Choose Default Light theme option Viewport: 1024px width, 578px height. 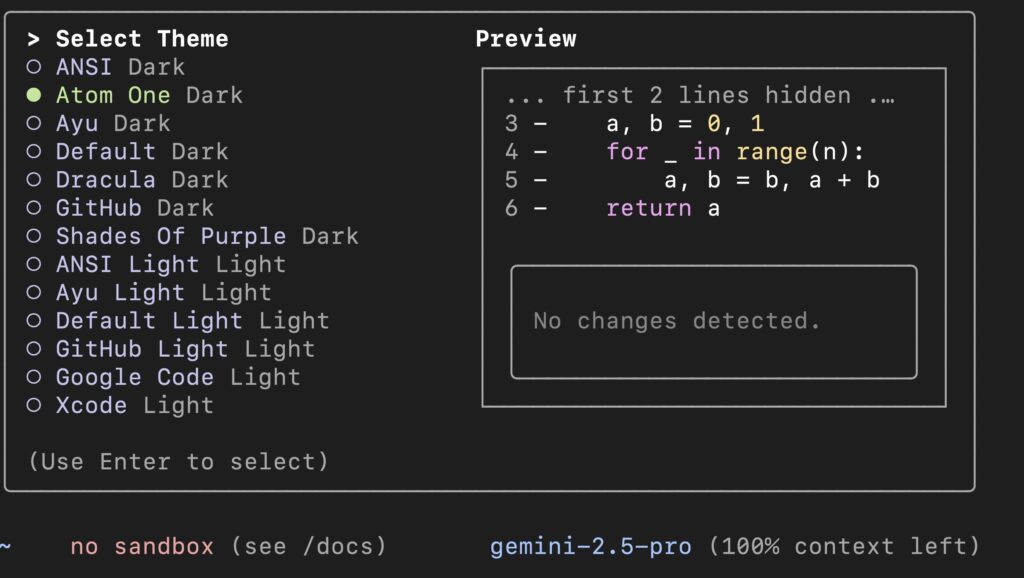(192, 321)
